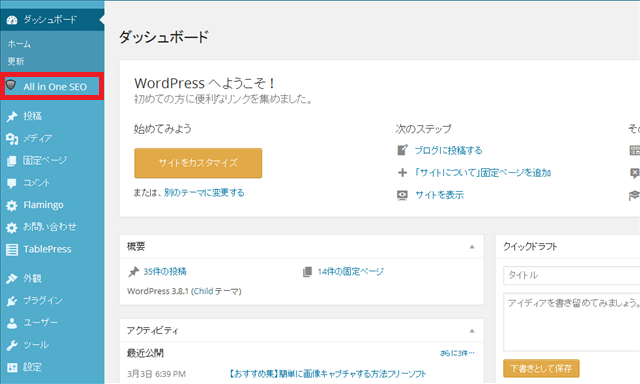Open the 【おすすめ集】簡単に画像キャプチャする方法 post link
The width and height of the screenshot is (640, 384).
coord(327,374)
